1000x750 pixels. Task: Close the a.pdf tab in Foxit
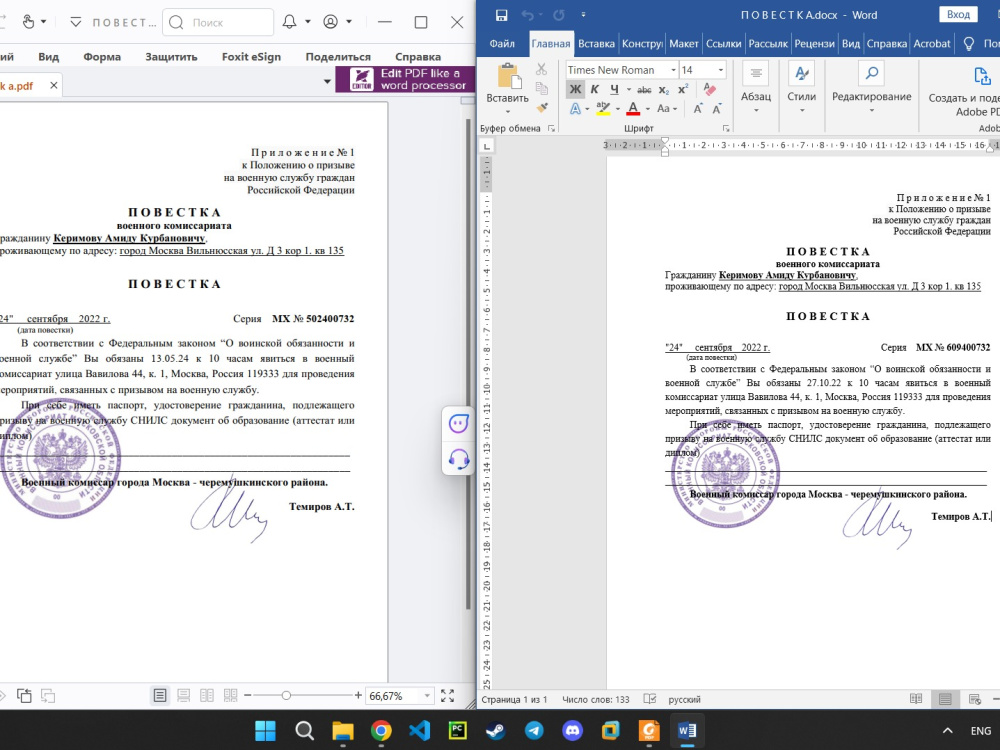54,85
